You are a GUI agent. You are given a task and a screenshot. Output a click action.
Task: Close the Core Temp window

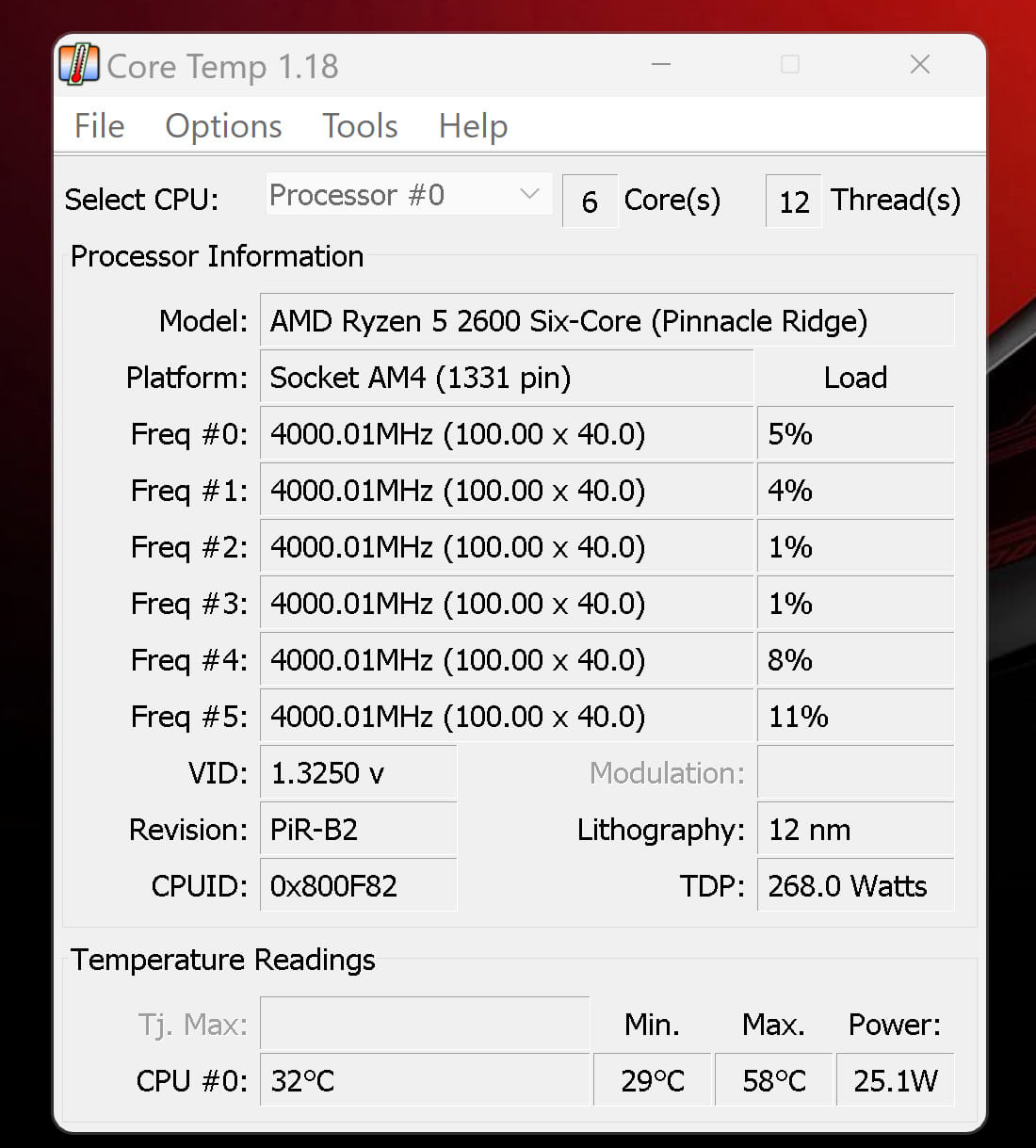[x=920, y=65]
